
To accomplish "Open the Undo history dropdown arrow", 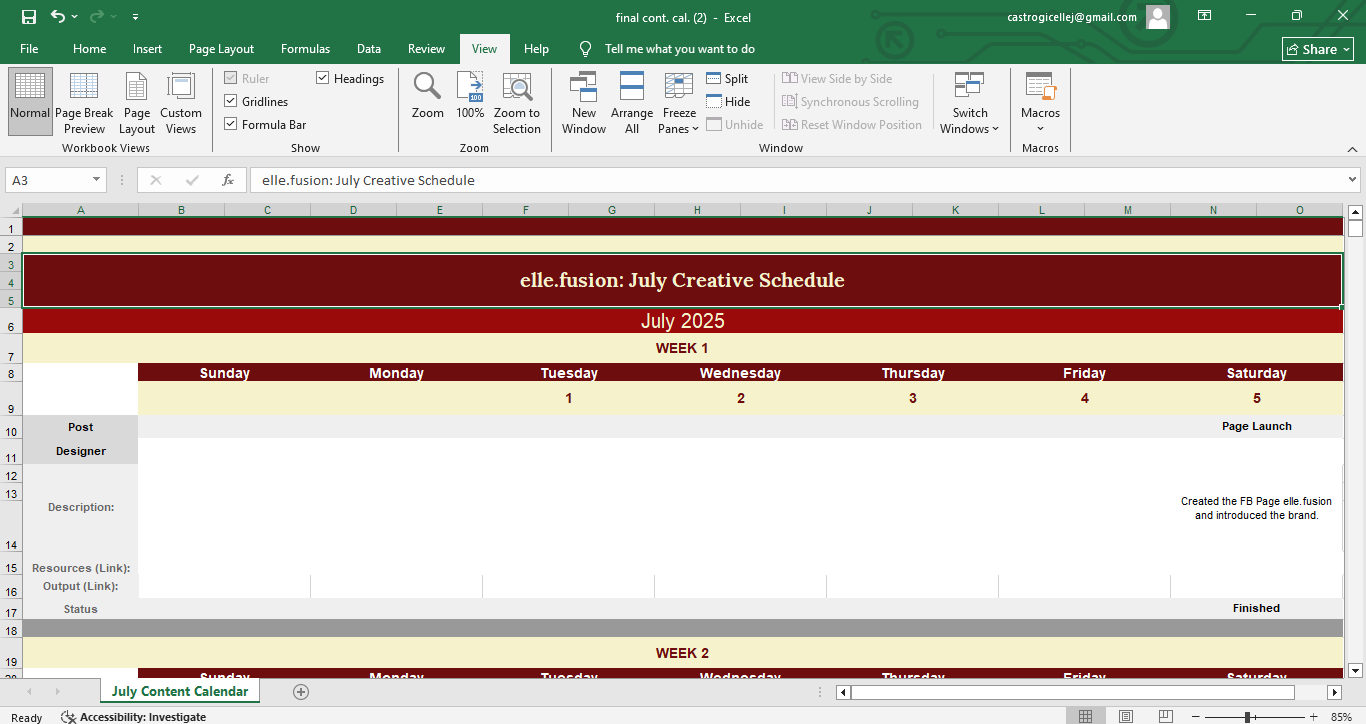I will click(x=76, y=17).
